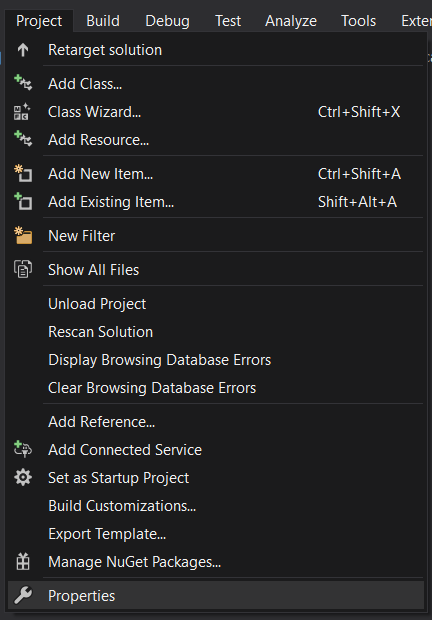Open project Properties
The width and height of the screenshot is (432, 620).
click(x=216, y=595)
